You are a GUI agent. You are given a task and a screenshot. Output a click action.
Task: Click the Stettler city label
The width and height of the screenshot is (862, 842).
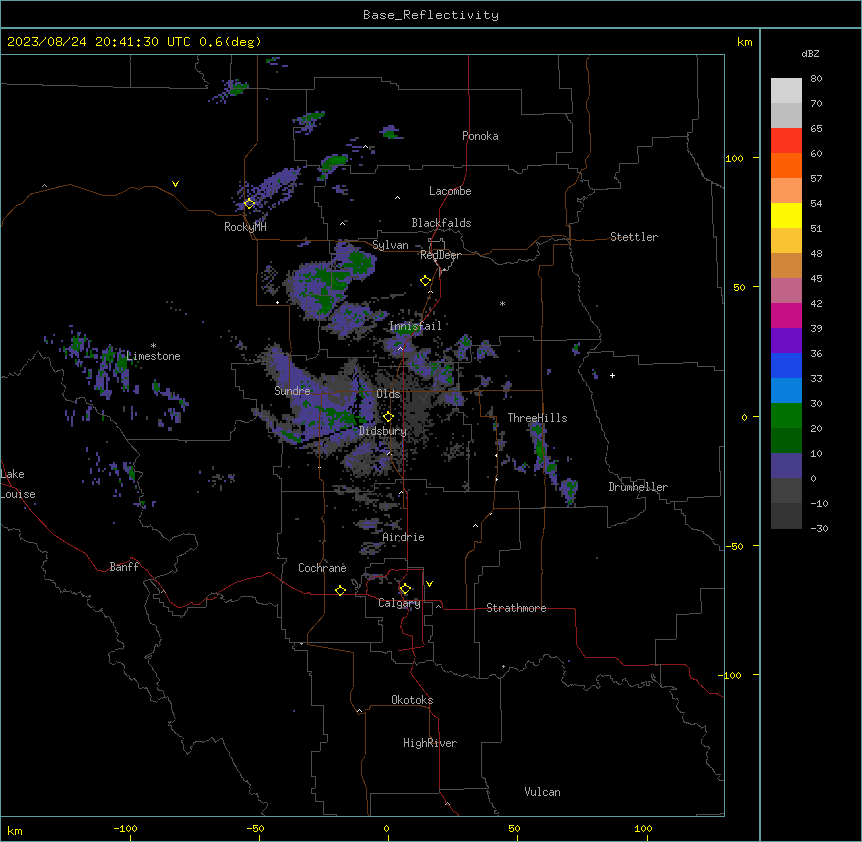pos(634,237)
